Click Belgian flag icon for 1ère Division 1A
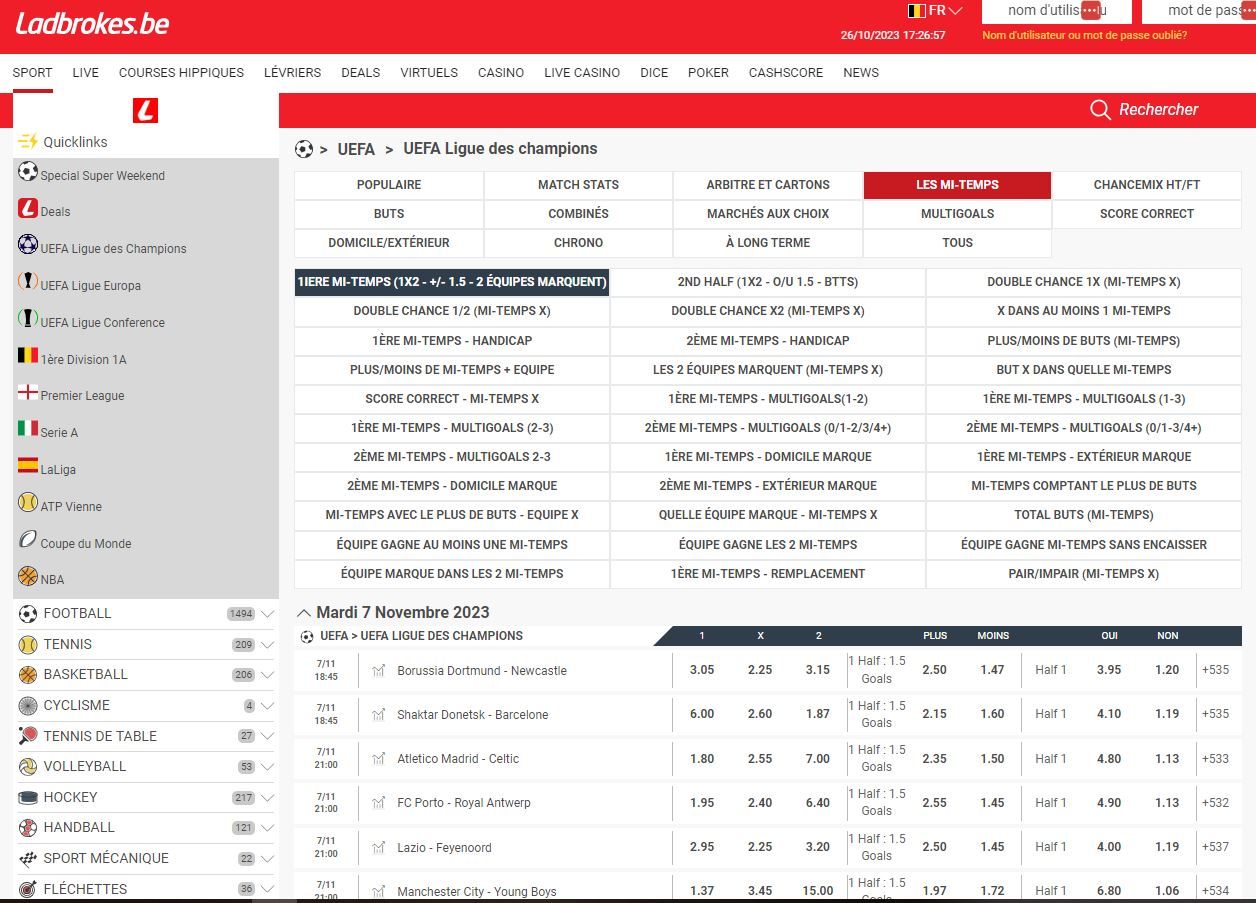 click(28, 355)
